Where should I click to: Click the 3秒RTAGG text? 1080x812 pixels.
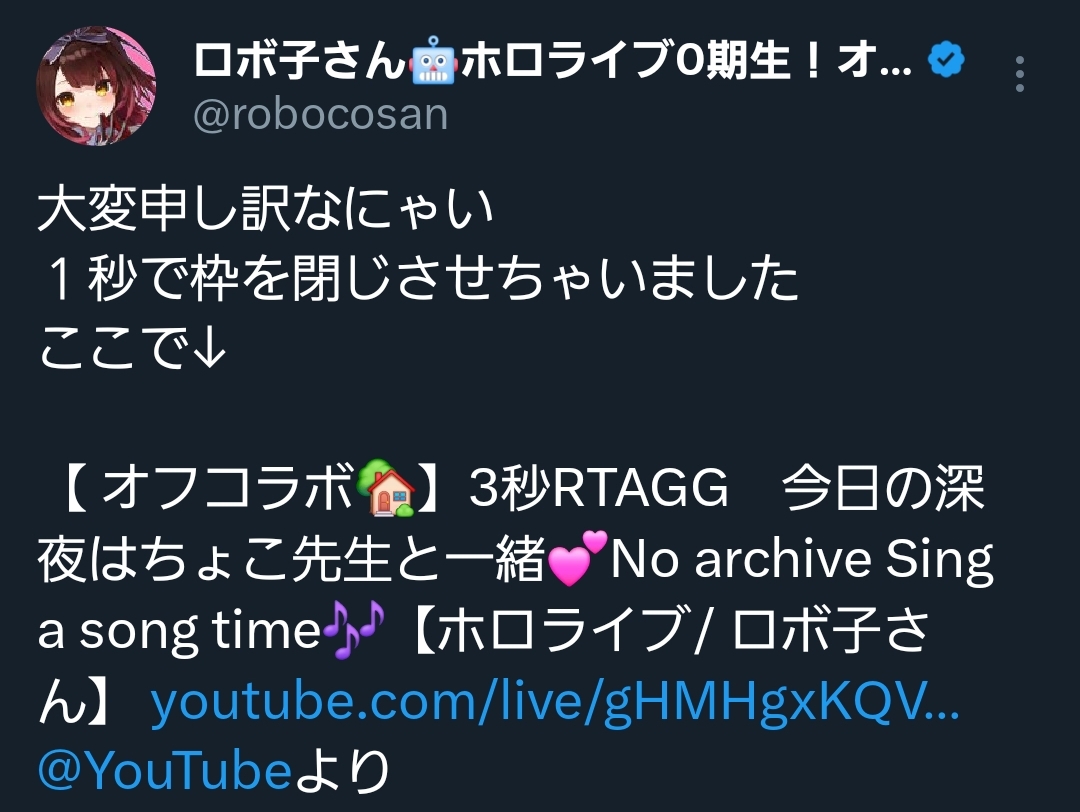point(599,488)
